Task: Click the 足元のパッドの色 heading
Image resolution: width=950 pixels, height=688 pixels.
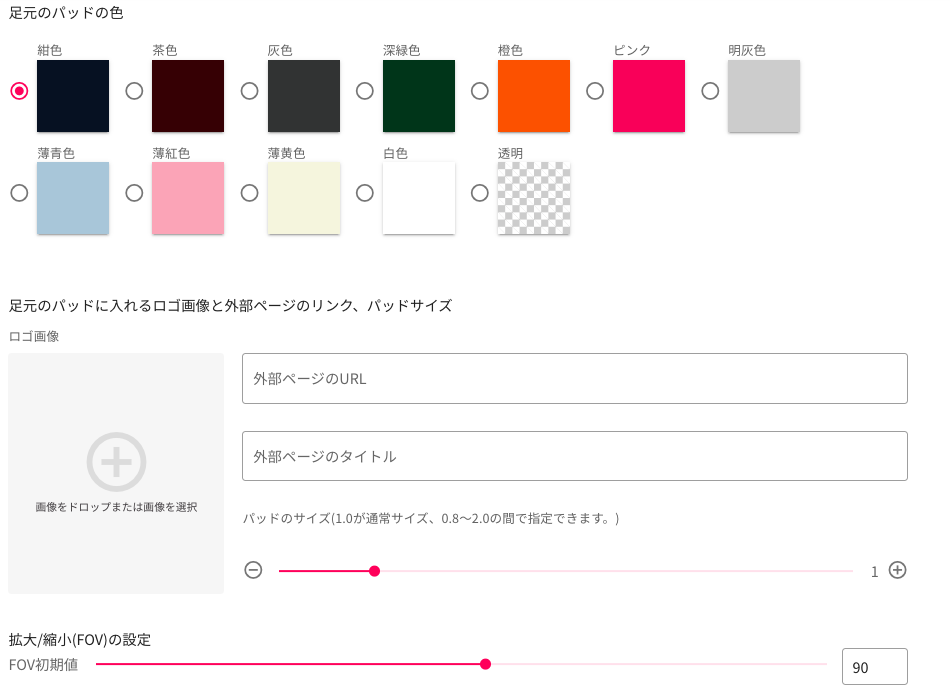Action: click(66, 13)
